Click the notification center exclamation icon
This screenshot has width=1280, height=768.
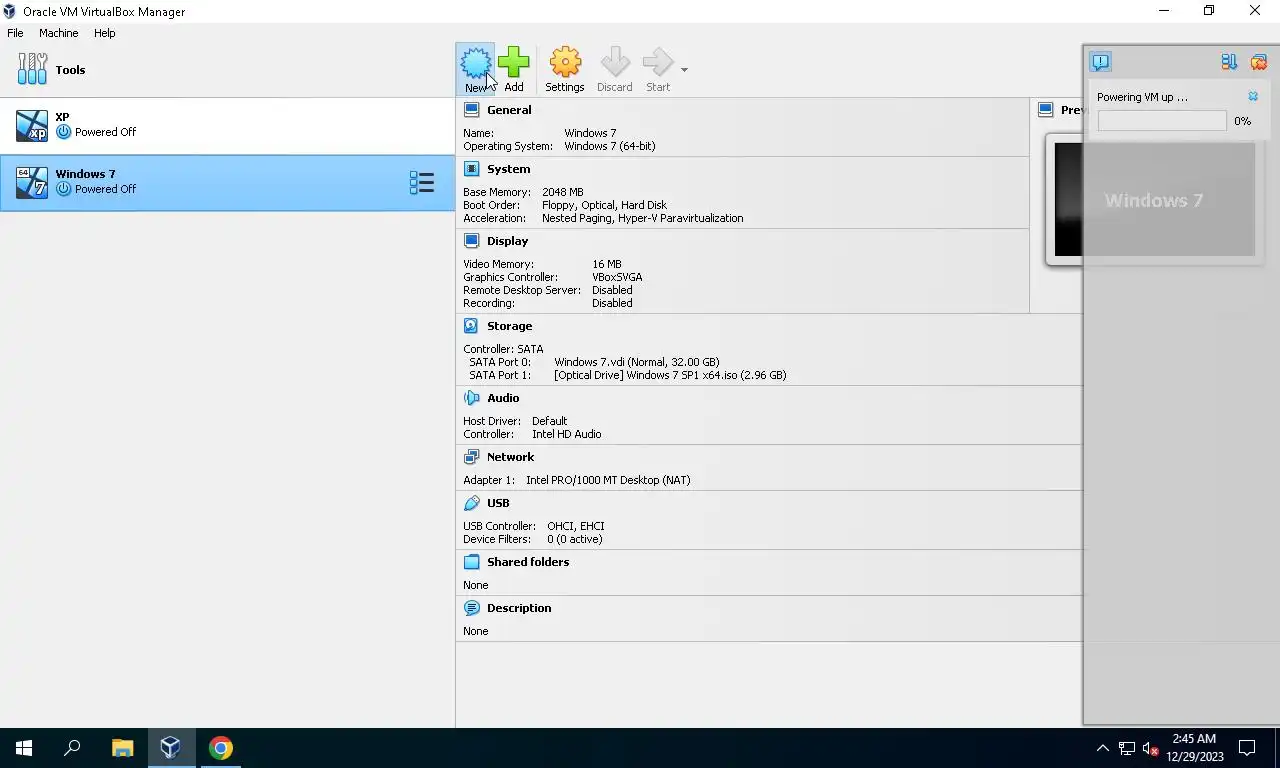1100,62
